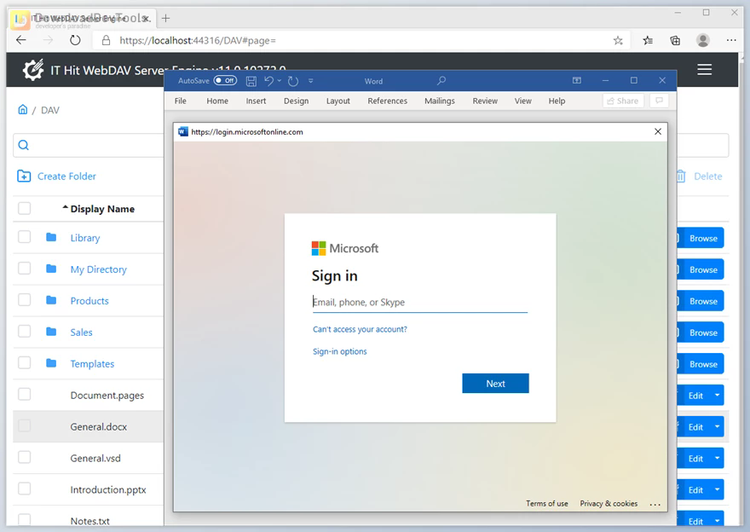Click the localhost address bar URL
Screen dimensions: 750x532
point(198,41)
